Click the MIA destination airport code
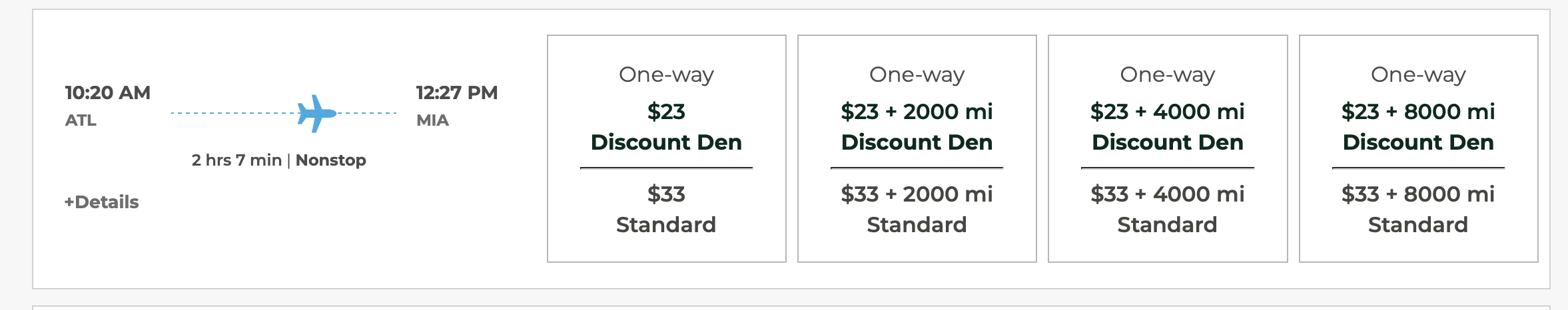This screenshot has width=1568, height=310. pyautogui.click(x=432, y=120)
